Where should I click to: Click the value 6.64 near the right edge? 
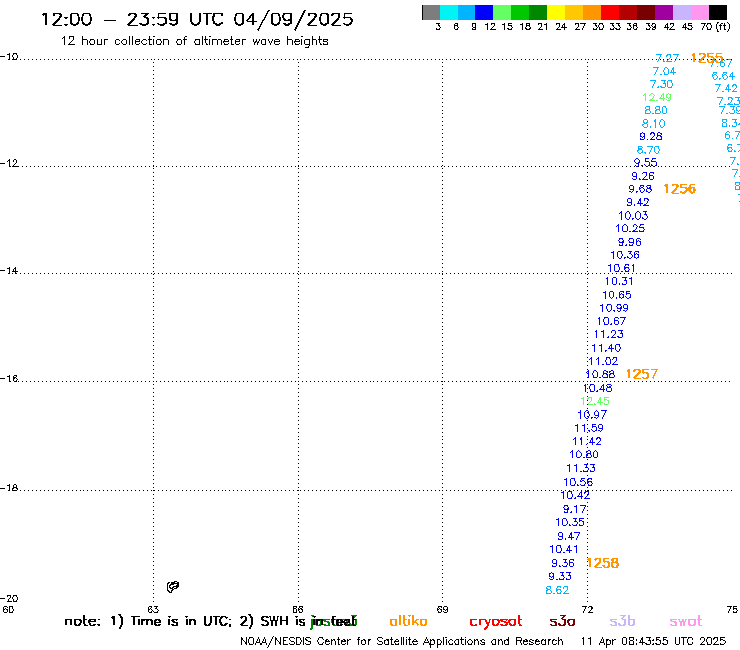[723, 76]
